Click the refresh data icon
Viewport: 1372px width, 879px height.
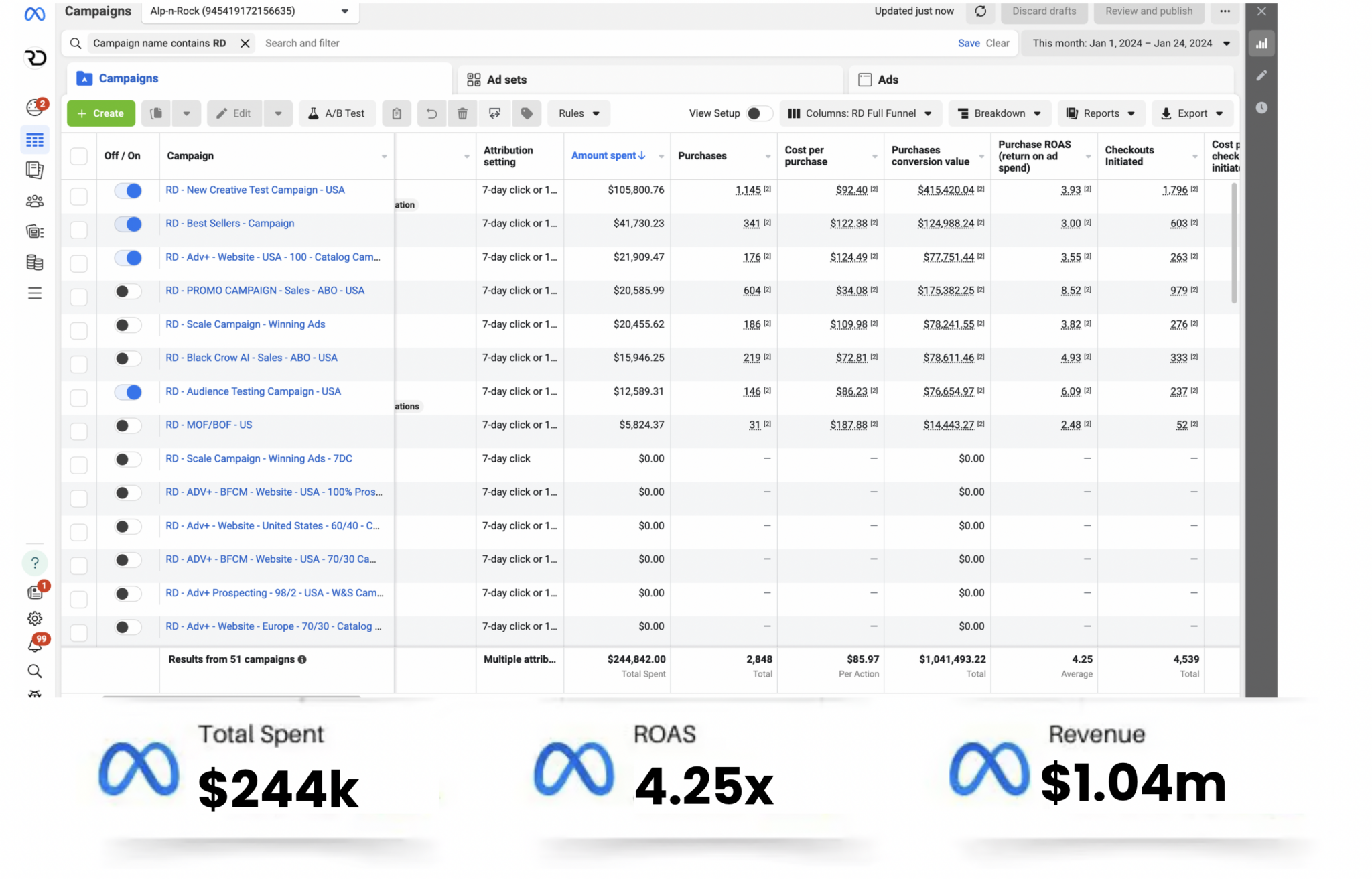click(x=980, y=11)
